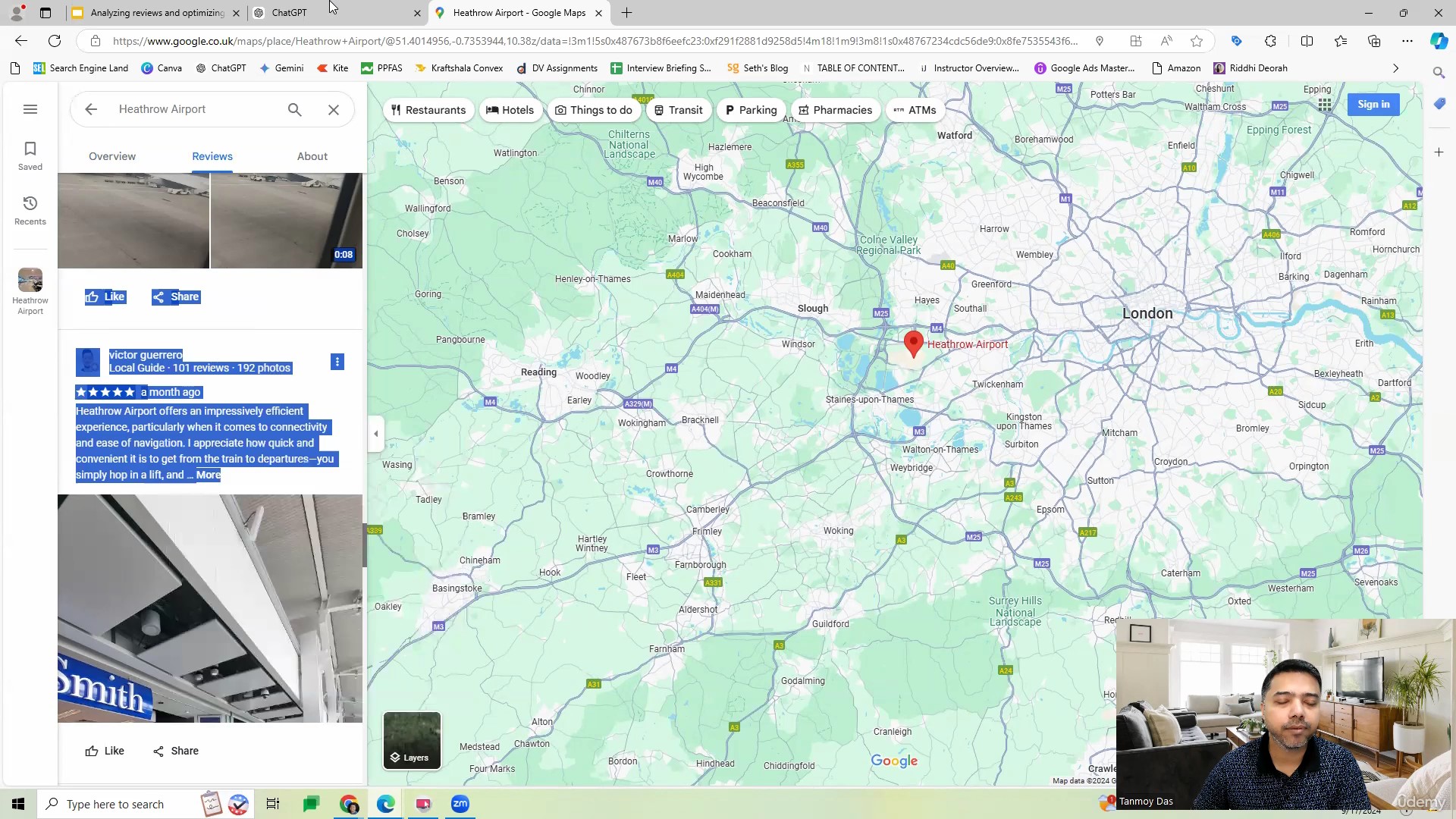
Task: Like victor guerrero's review
Action: (105, 751)
